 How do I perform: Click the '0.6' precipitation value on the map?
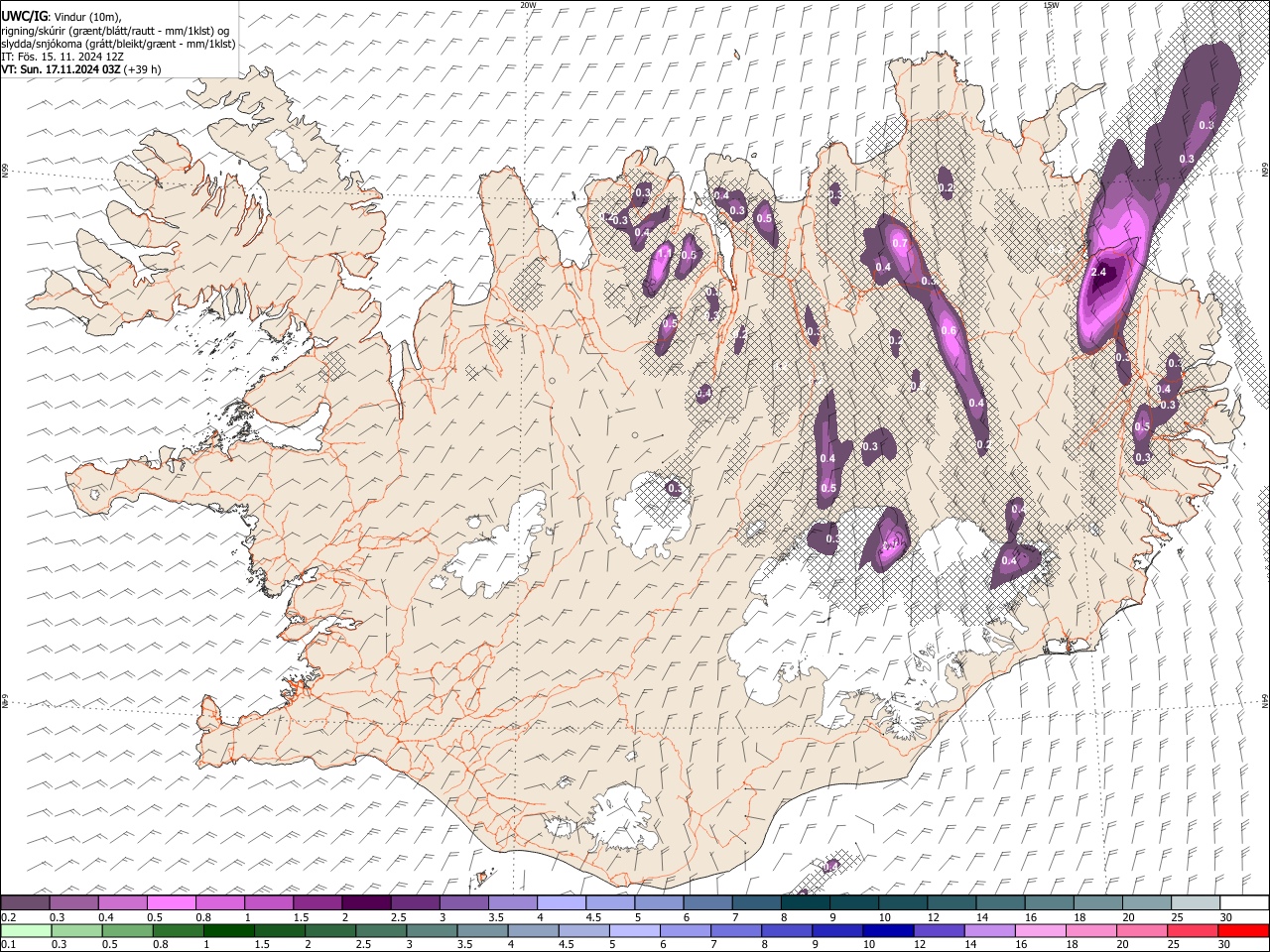click(949, 331)
